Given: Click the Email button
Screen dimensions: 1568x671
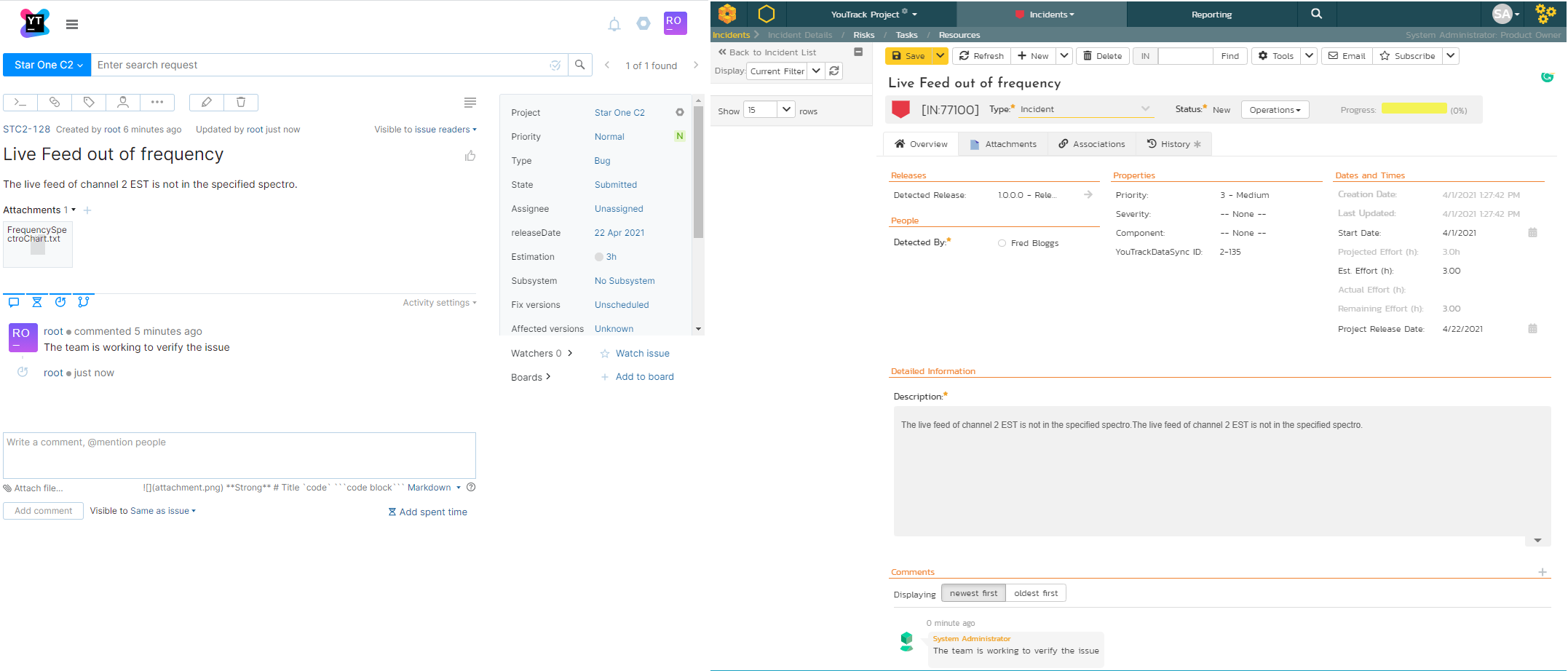Looking at the screenshot, I should pos(1347,56).
